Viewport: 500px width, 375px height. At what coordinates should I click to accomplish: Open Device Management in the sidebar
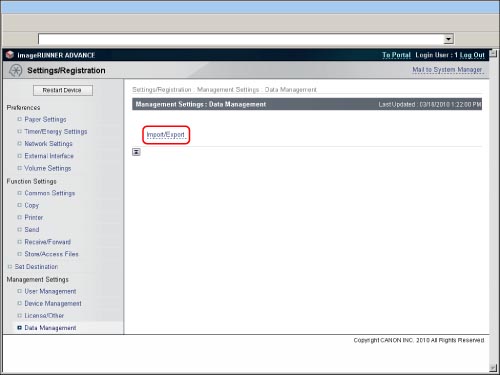53,303
